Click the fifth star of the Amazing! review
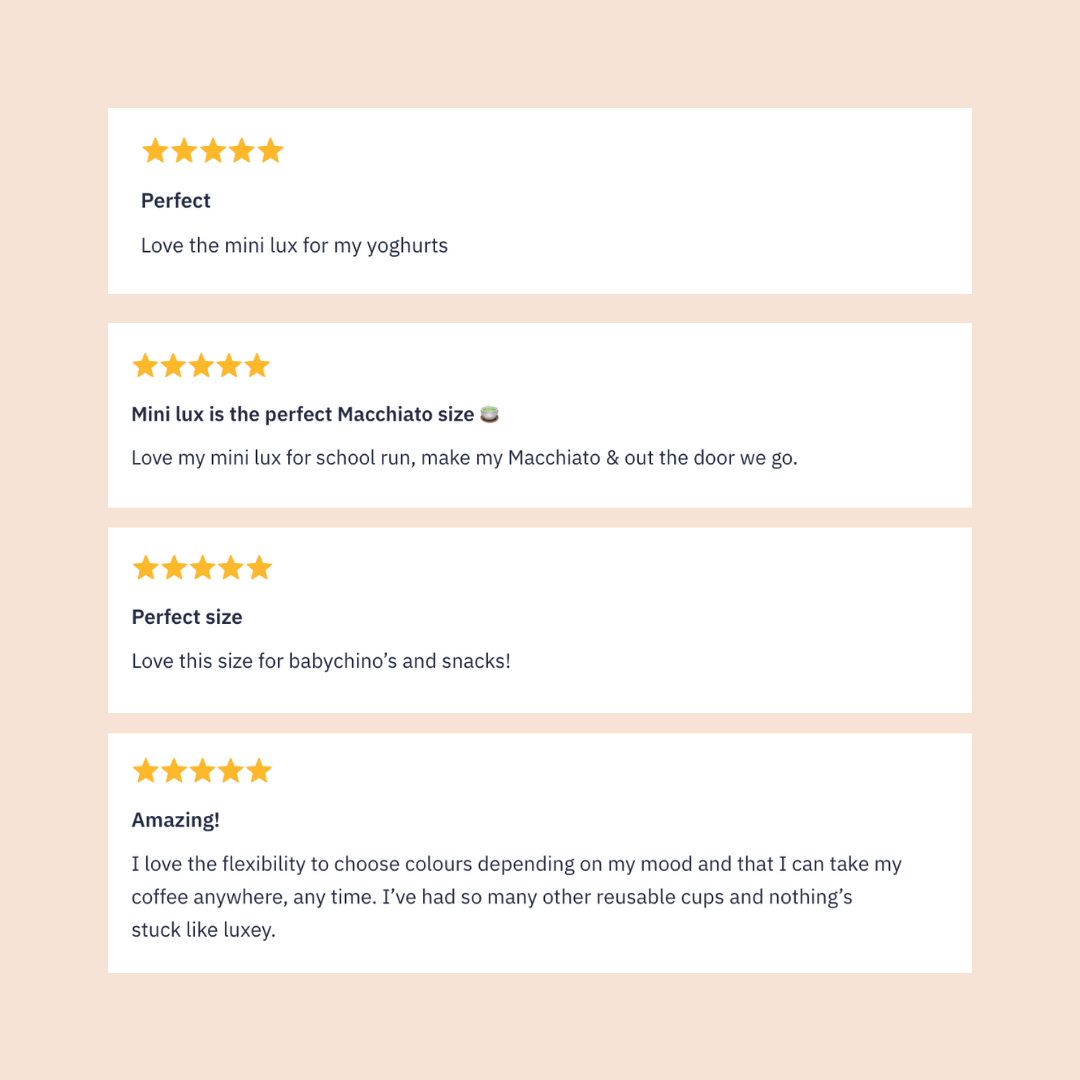 click(259, 771)
